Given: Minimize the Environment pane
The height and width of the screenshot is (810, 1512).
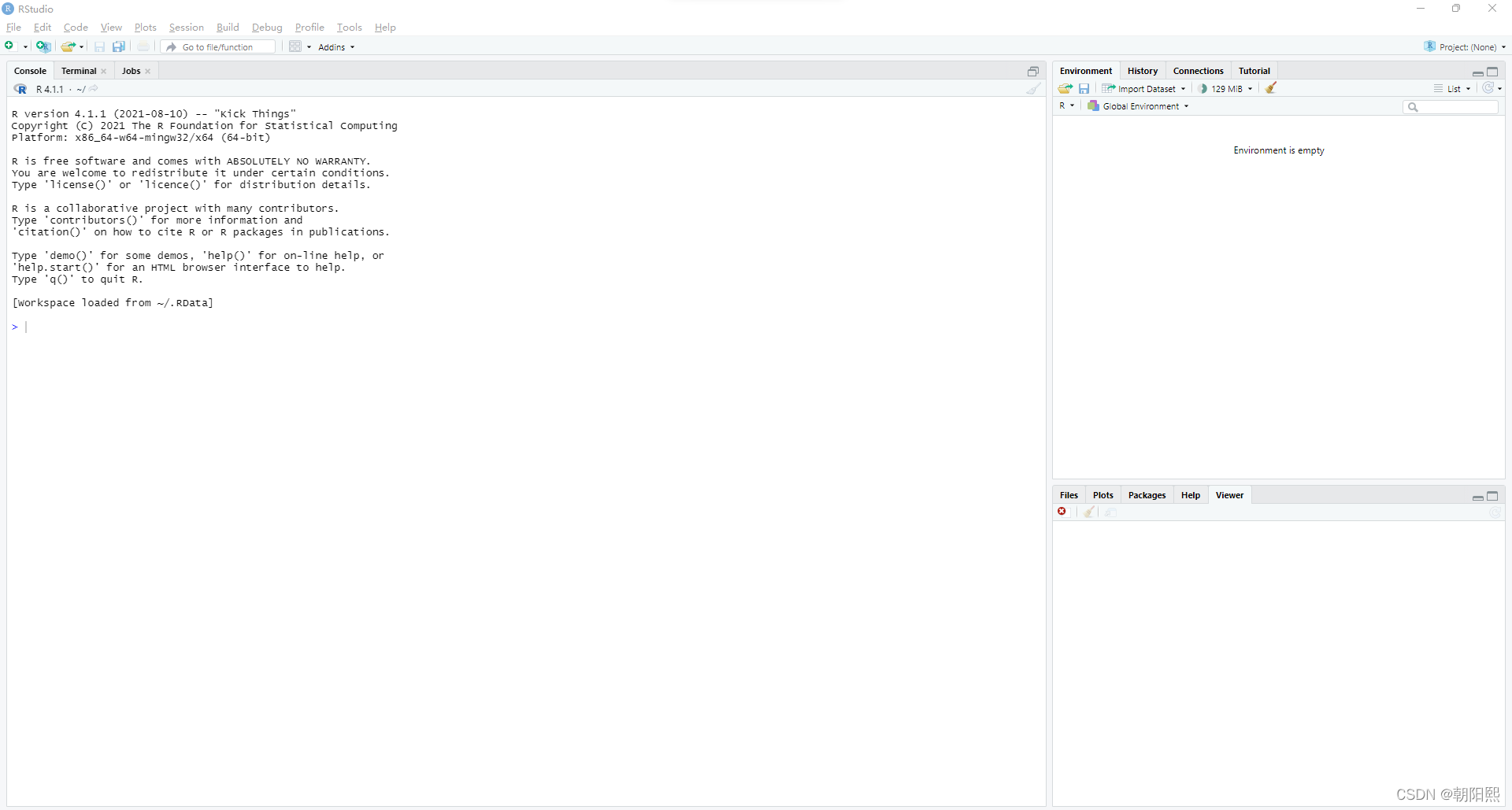Looking at the screenshot, I should click(1478, 72).
